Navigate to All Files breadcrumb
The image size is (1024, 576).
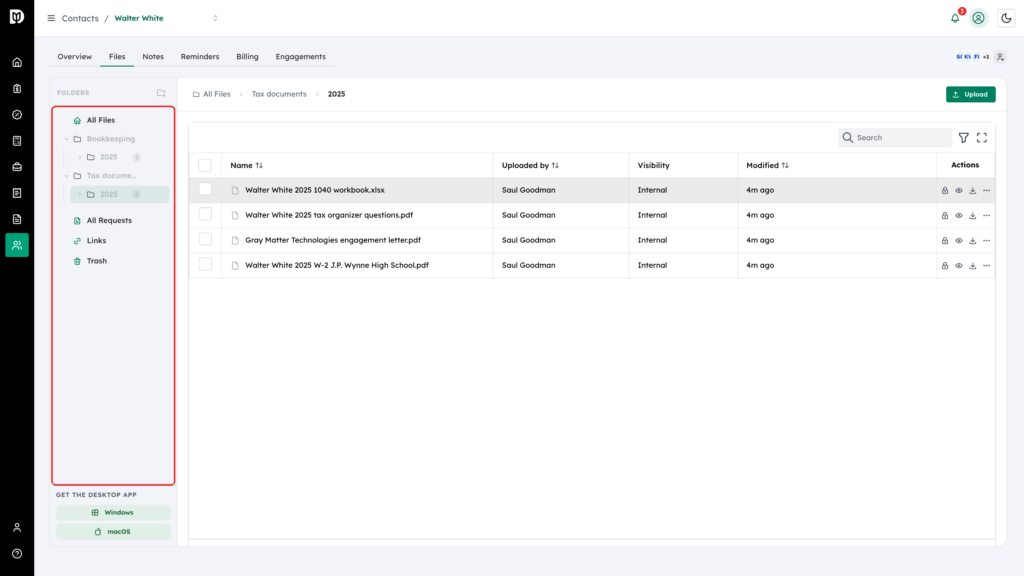pos(212,94)
